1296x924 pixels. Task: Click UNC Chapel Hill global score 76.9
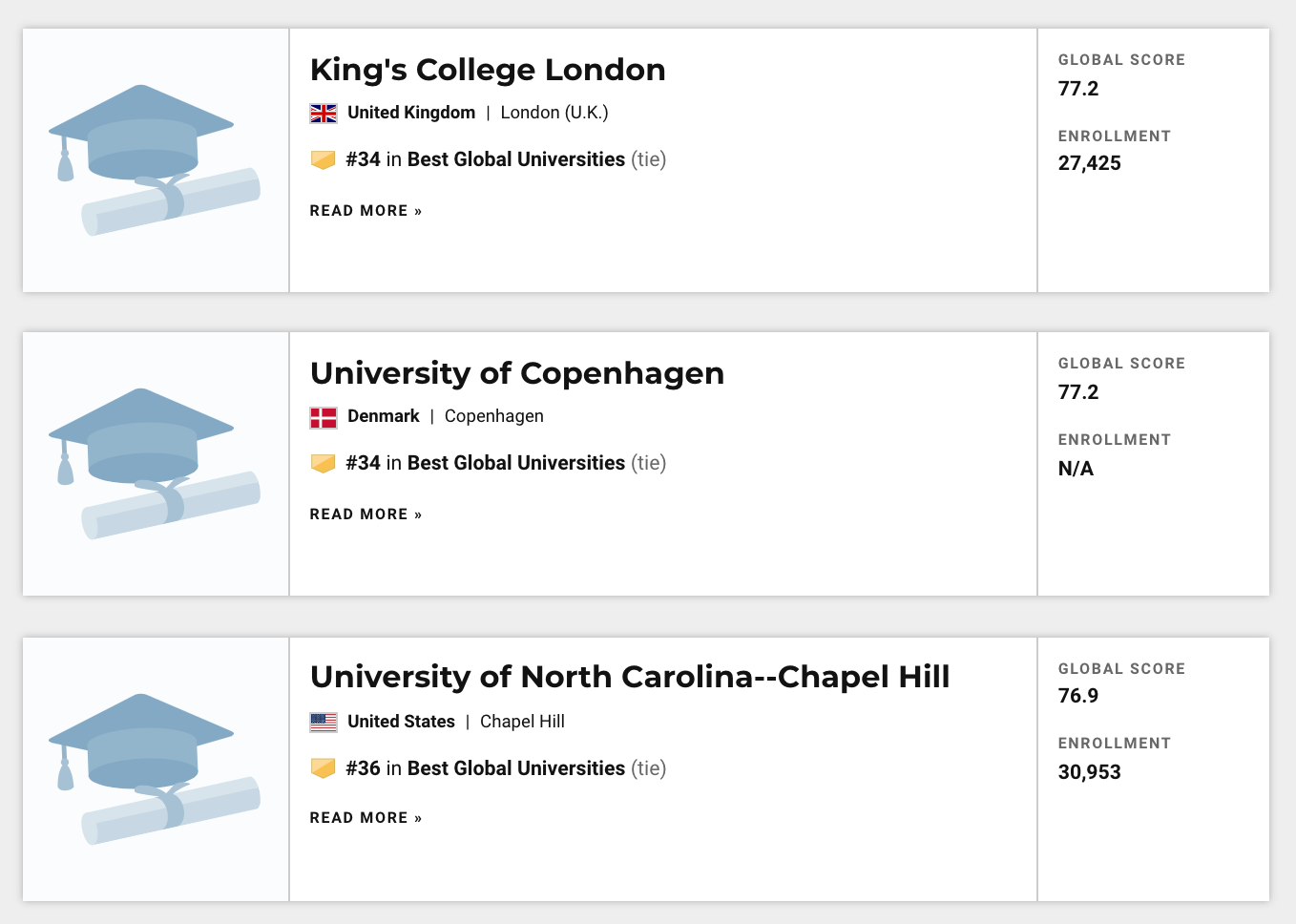pos(1078,696)
